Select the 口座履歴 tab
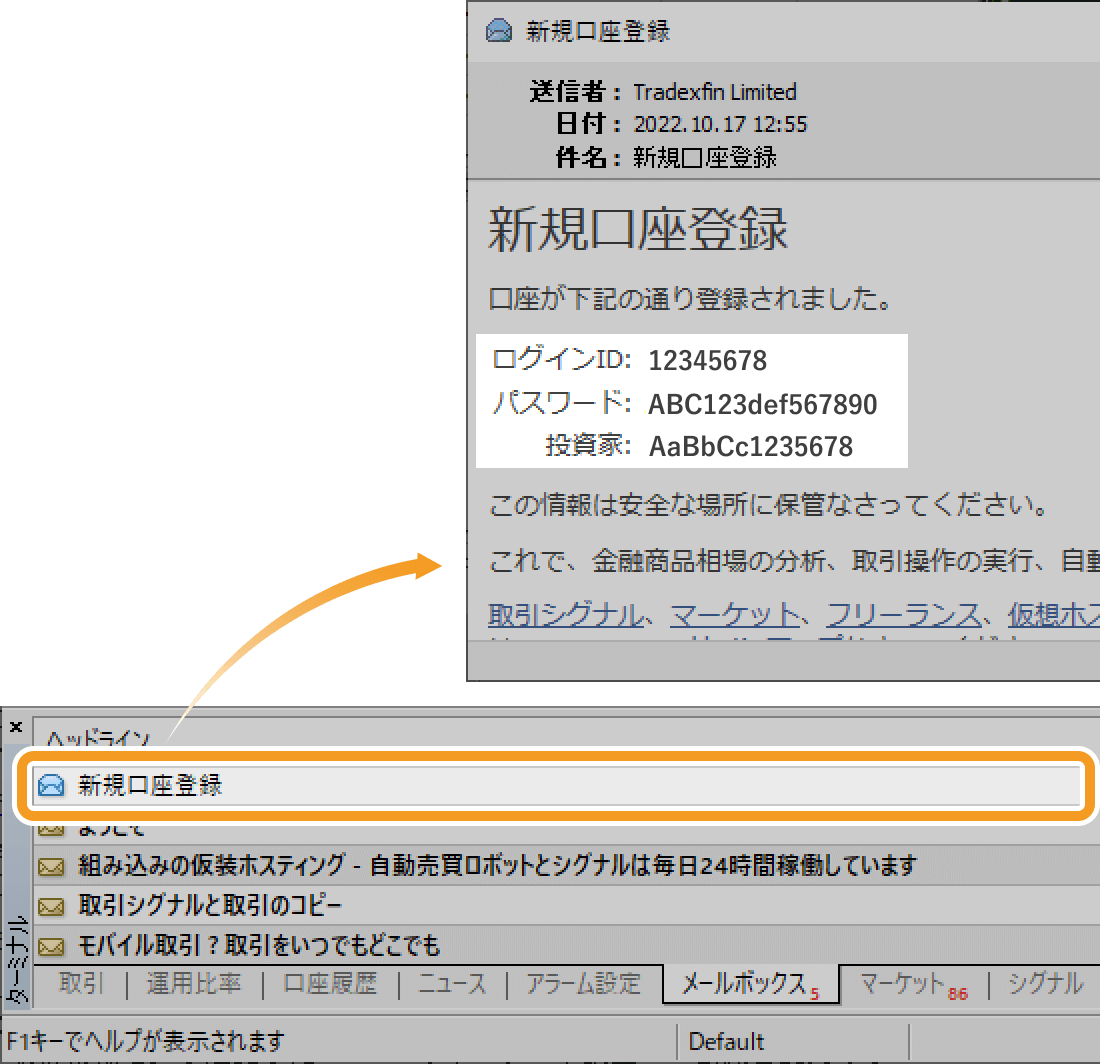This screenshot has width=1100, height=1064. pyautogui.click(x=330, y=984)
